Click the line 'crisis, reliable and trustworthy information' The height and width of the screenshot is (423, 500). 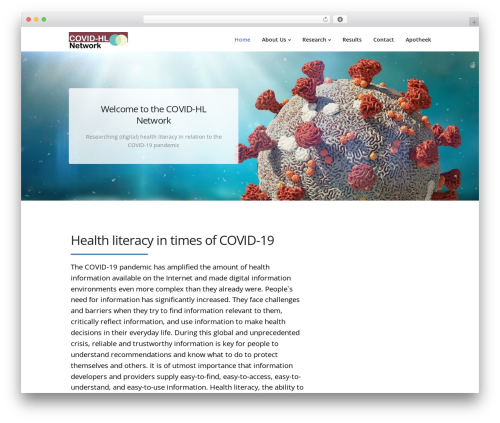(x=174, y=344)
